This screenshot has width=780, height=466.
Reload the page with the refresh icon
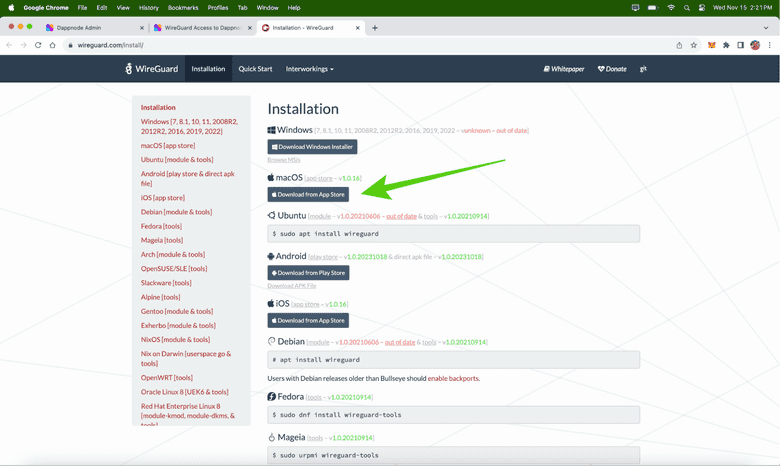pos(38,45)
